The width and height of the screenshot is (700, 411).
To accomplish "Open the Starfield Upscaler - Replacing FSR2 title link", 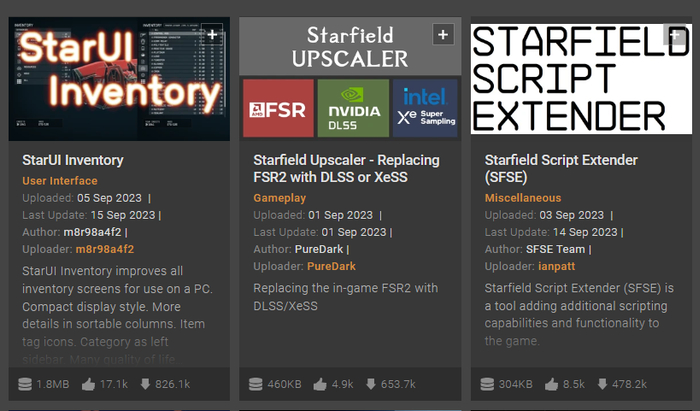I will click(346, 169).
